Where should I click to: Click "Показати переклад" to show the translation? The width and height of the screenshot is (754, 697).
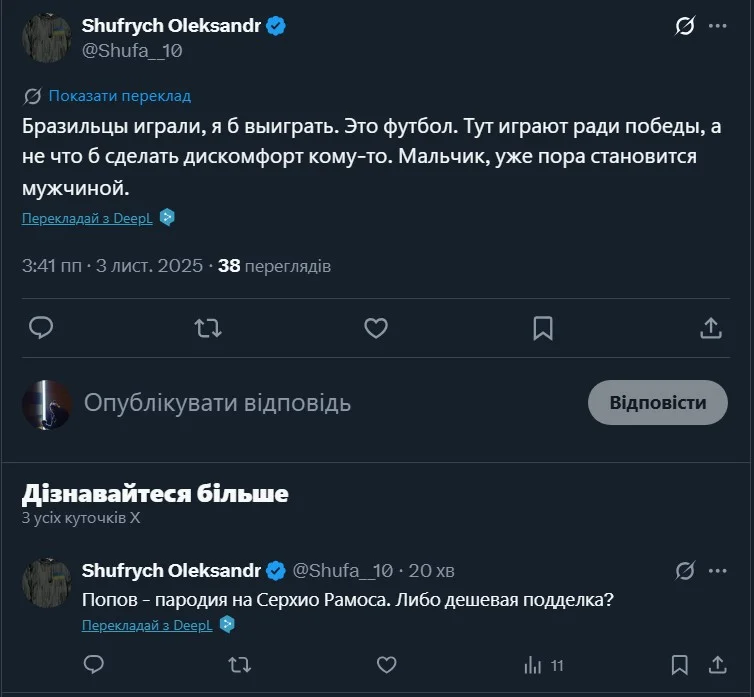coord(119,96)
